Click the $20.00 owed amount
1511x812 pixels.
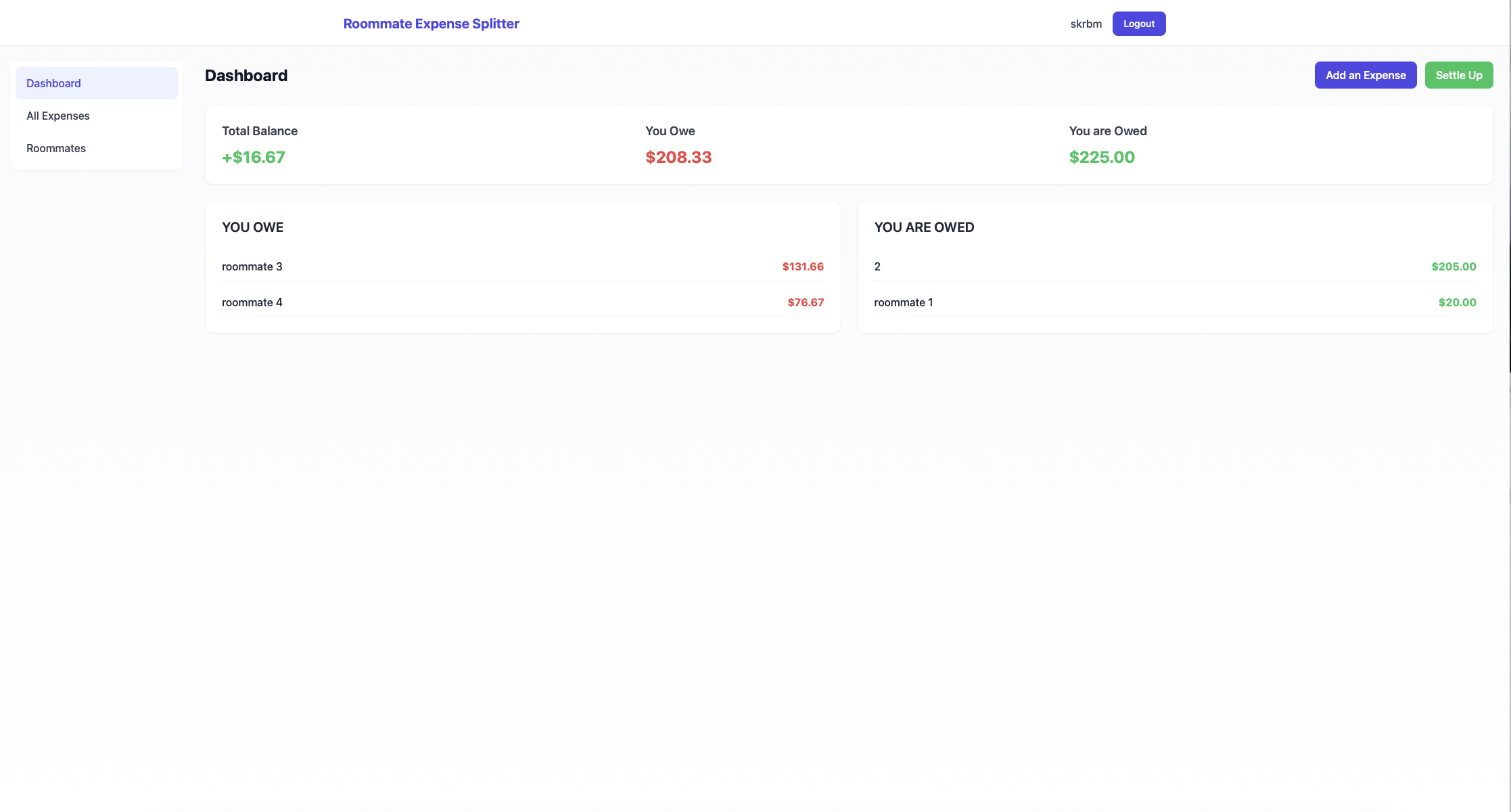1457,302
